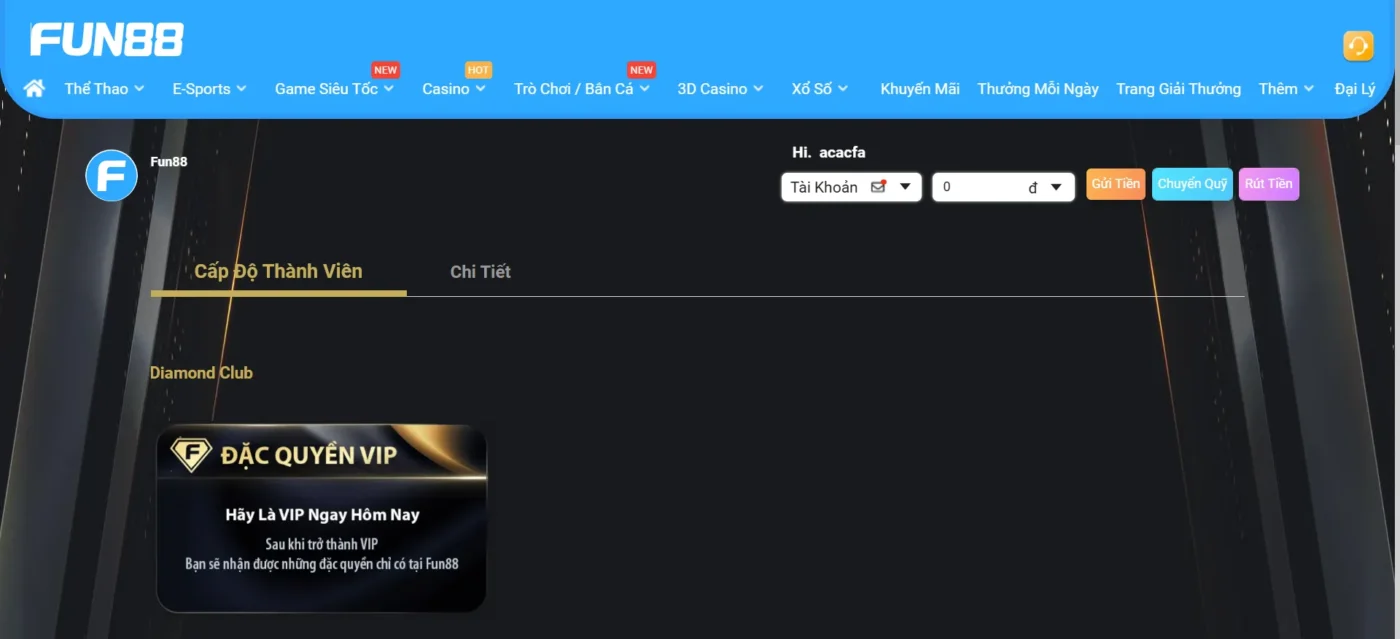Switch to the Chi Tiết tab
The width and height of the screenshot is (1400, 639).
pyautogui.click(x=480, y=272)
